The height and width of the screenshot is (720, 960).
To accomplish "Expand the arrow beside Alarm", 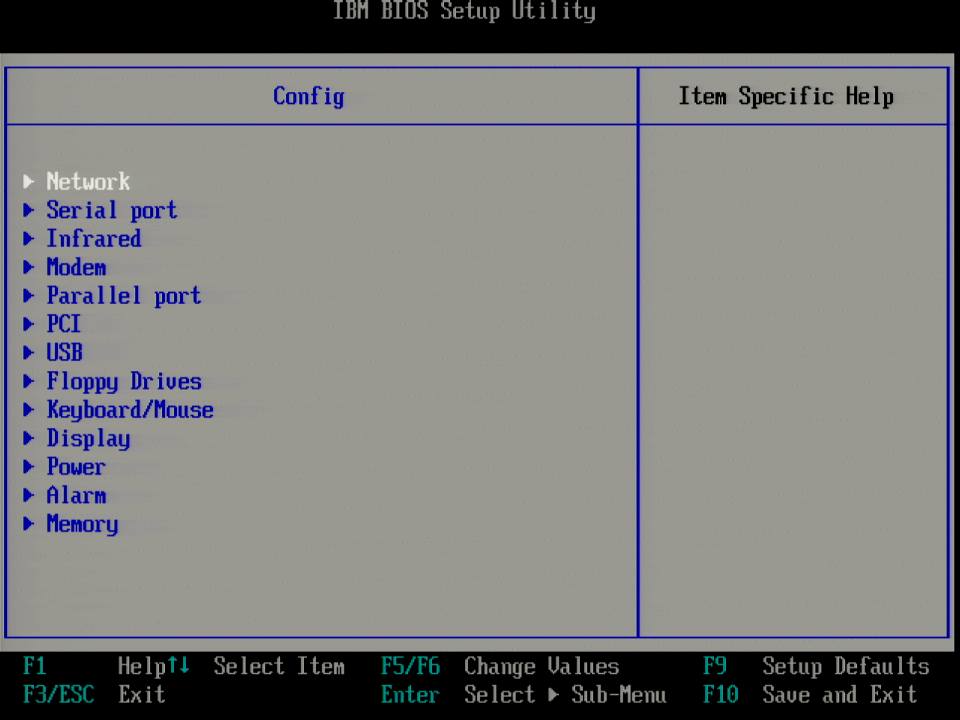I will (x=29, y=496).
